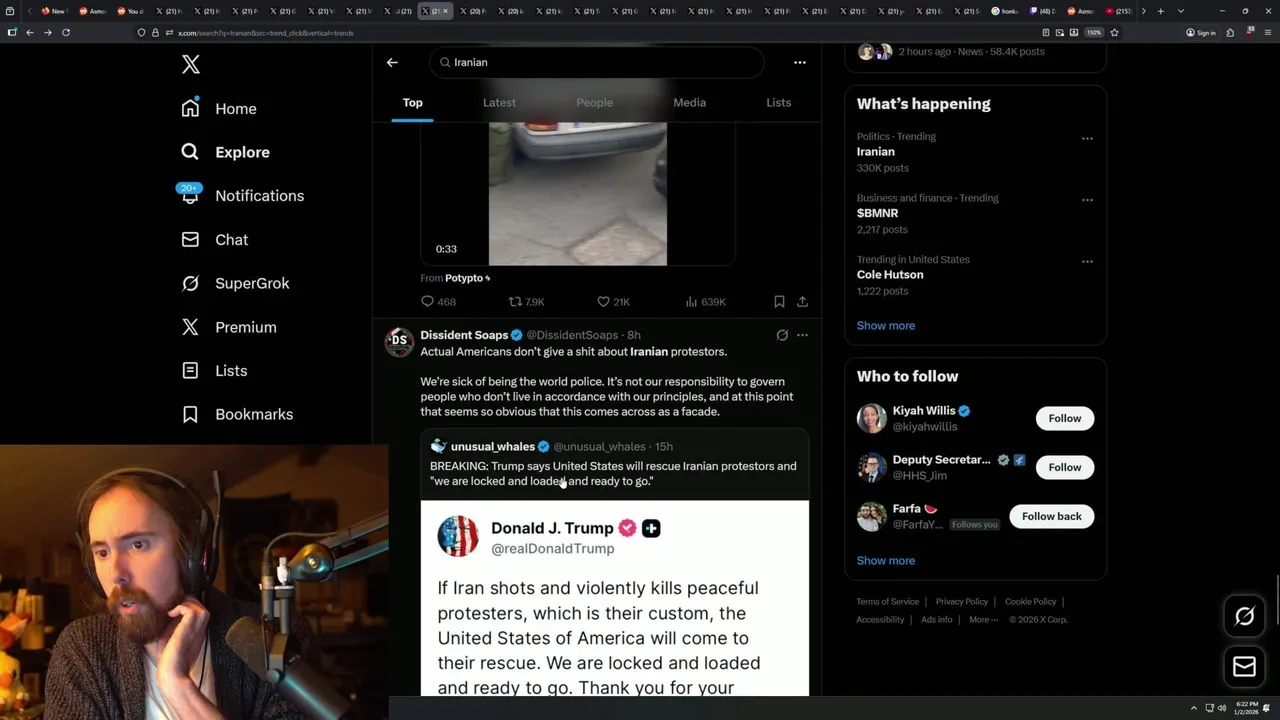
Task: Open search options three-dot menu
Action: pos(799,62)
